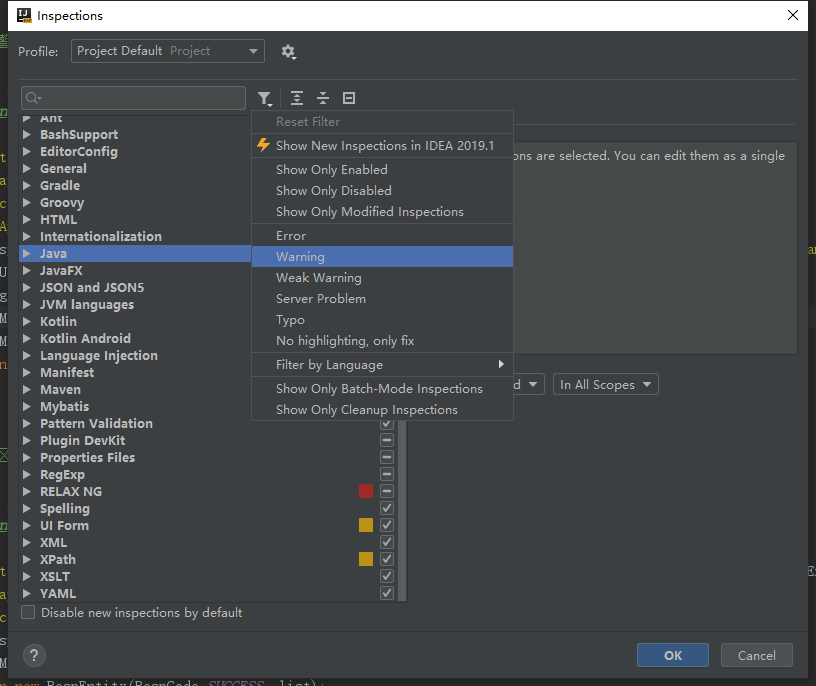The height and width of the screenshot is (686, 816).
Task: Expand the HTML tree node arrow
Action: click(x=27, y=220)
